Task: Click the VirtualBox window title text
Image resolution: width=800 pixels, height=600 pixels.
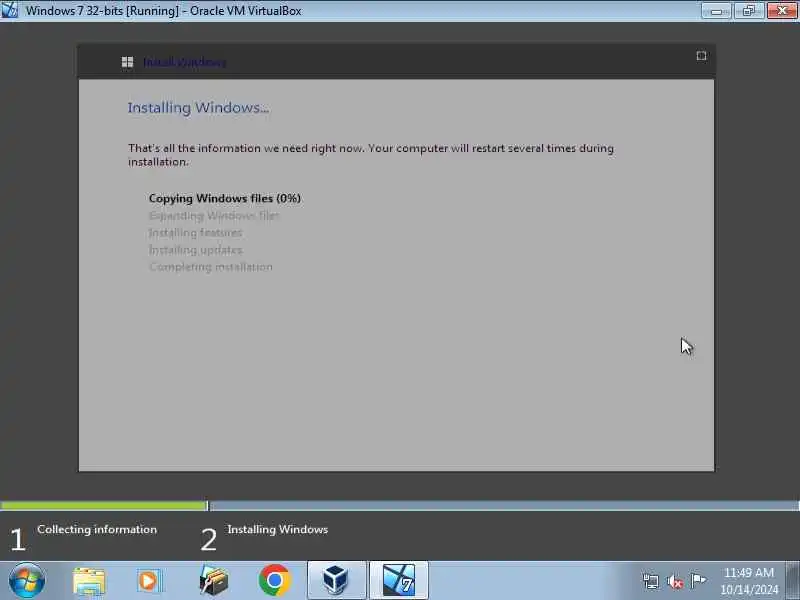Action: click(x=163, y=11)
